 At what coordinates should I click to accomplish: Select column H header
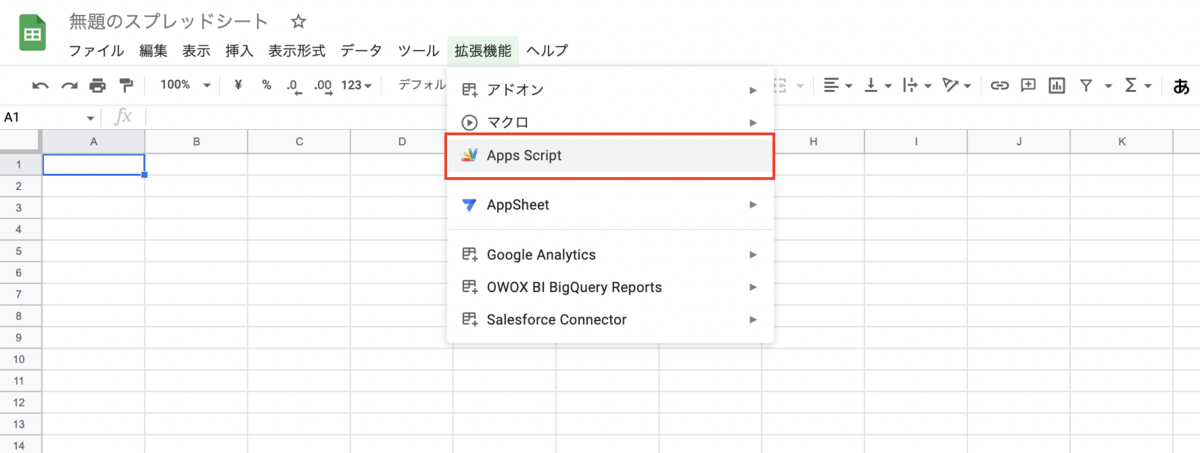click(813, 141)
